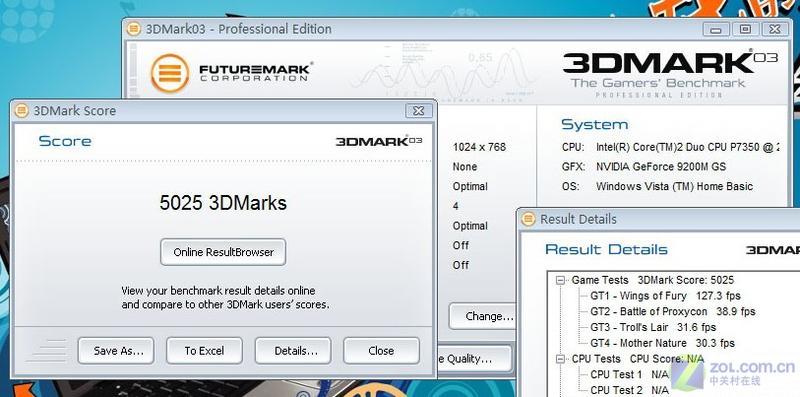800x397 pixels.
Task: Close the 3DMark Score dialog via Close button
Action: pyautogui.click(x=381, y=351)
